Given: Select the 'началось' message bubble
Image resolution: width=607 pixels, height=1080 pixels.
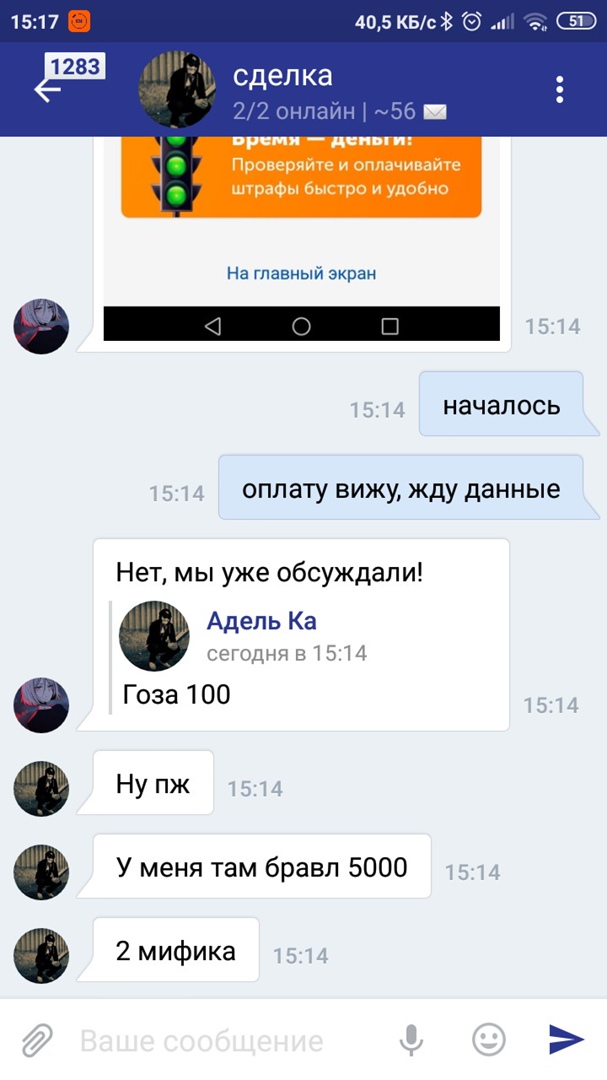Looking at the screenshot, I should point(502,404).
